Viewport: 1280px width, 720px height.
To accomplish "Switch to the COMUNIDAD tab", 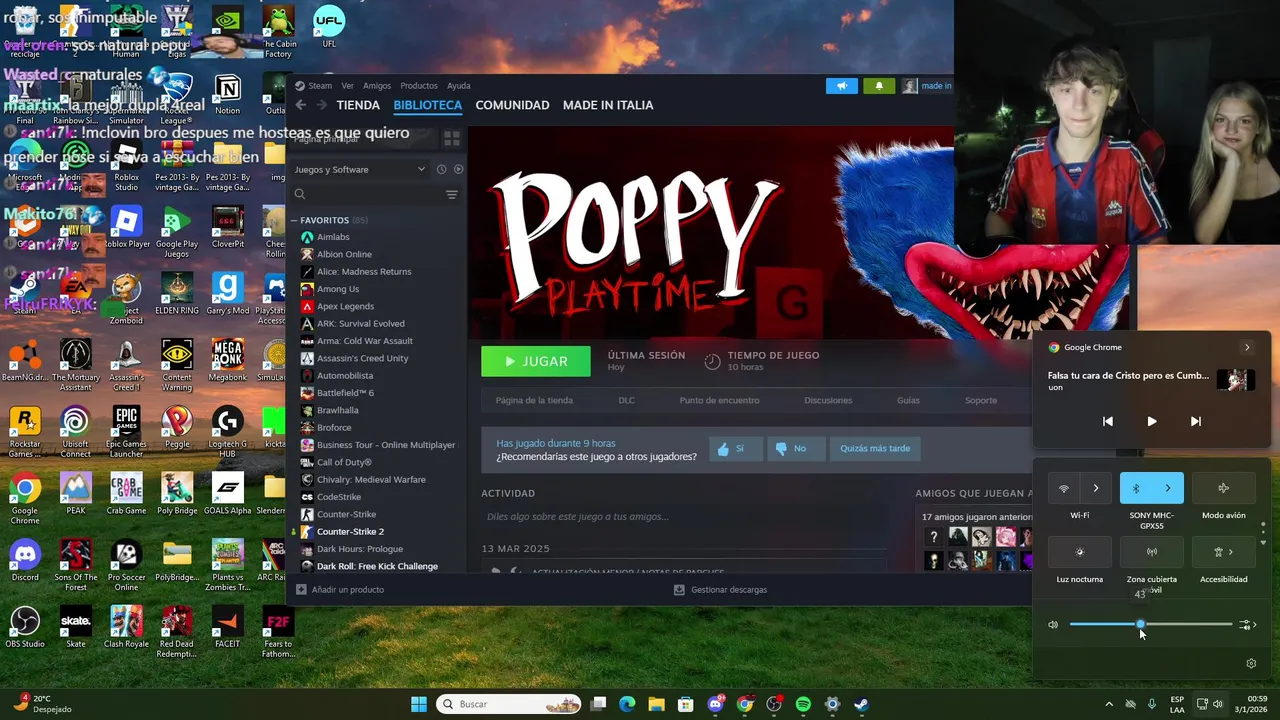I will pos(512,105).
